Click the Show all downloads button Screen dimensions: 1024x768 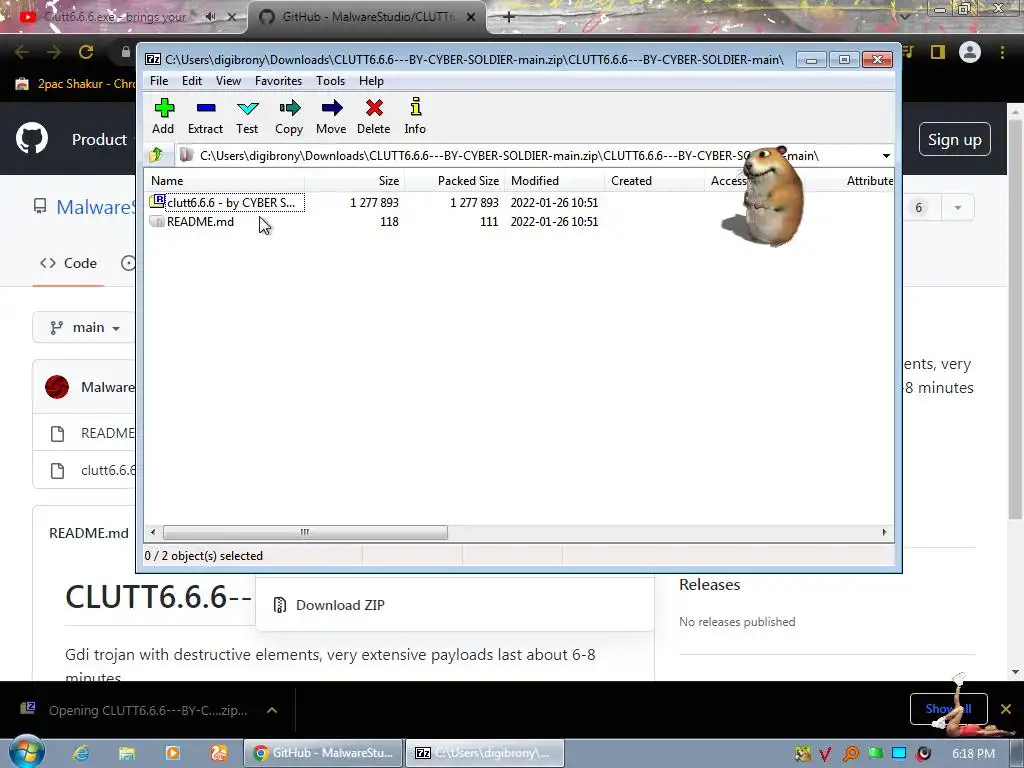(948, 709)
